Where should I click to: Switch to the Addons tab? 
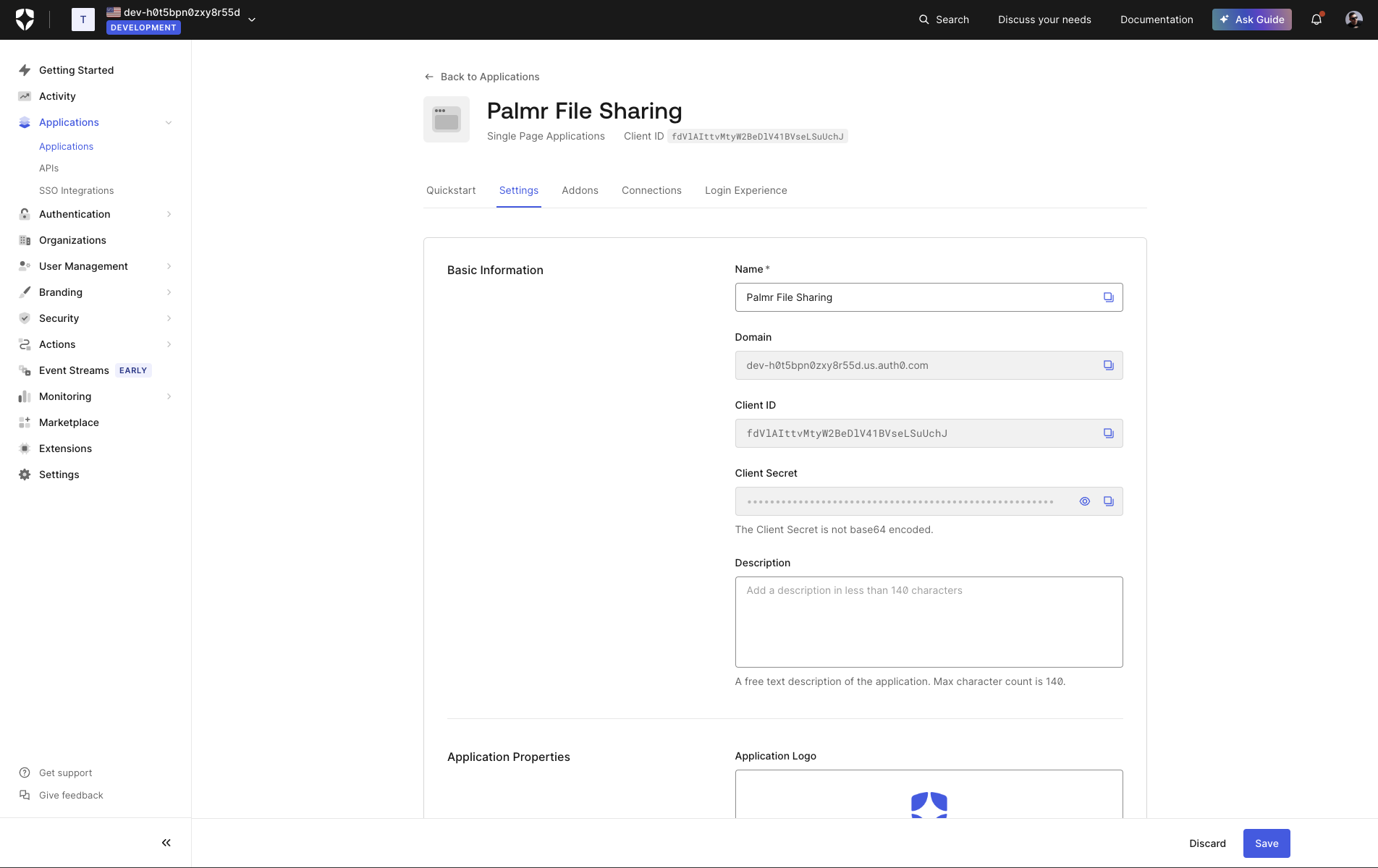(580, 190)
